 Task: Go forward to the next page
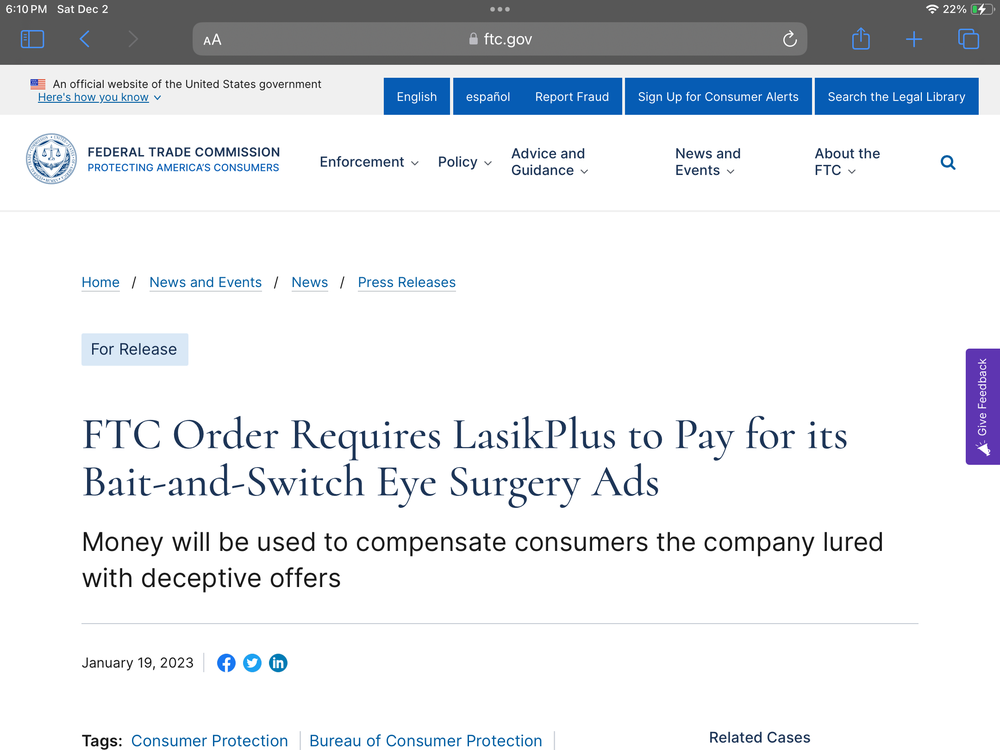coord(133,40)
